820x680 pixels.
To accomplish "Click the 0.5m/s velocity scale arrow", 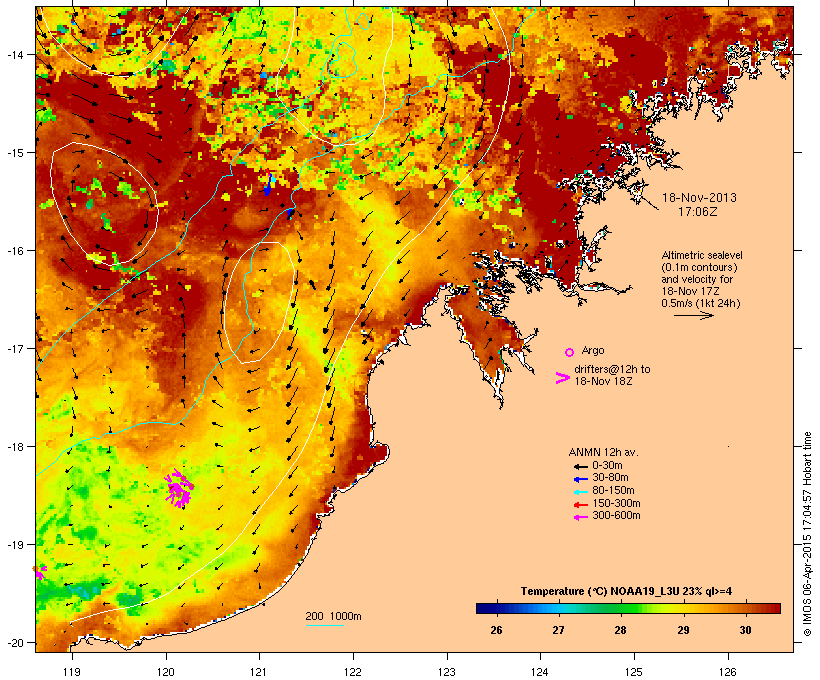I will point(693,315).
